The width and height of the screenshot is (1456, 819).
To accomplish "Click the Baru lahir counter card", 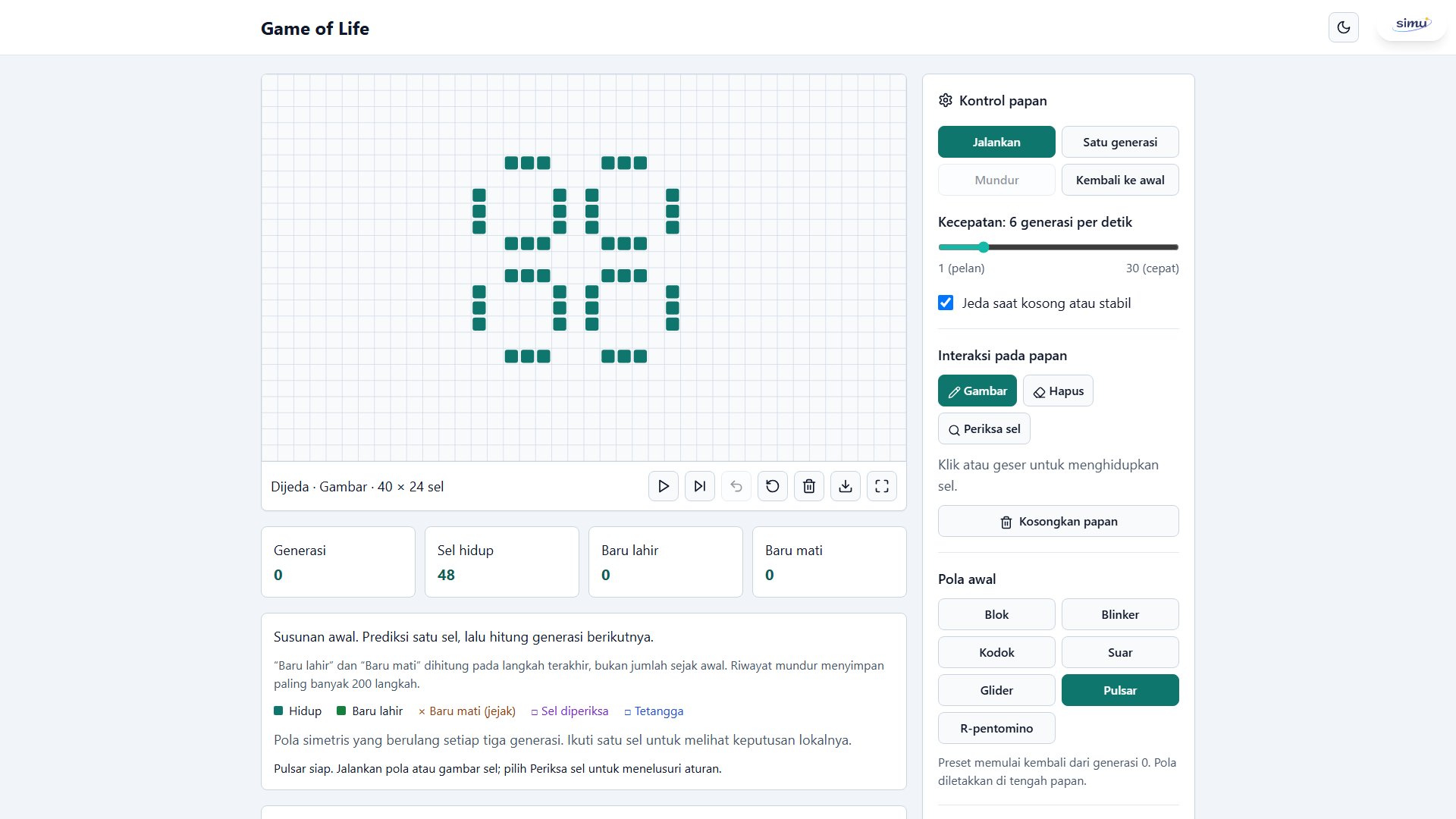I will coord(666,562).
